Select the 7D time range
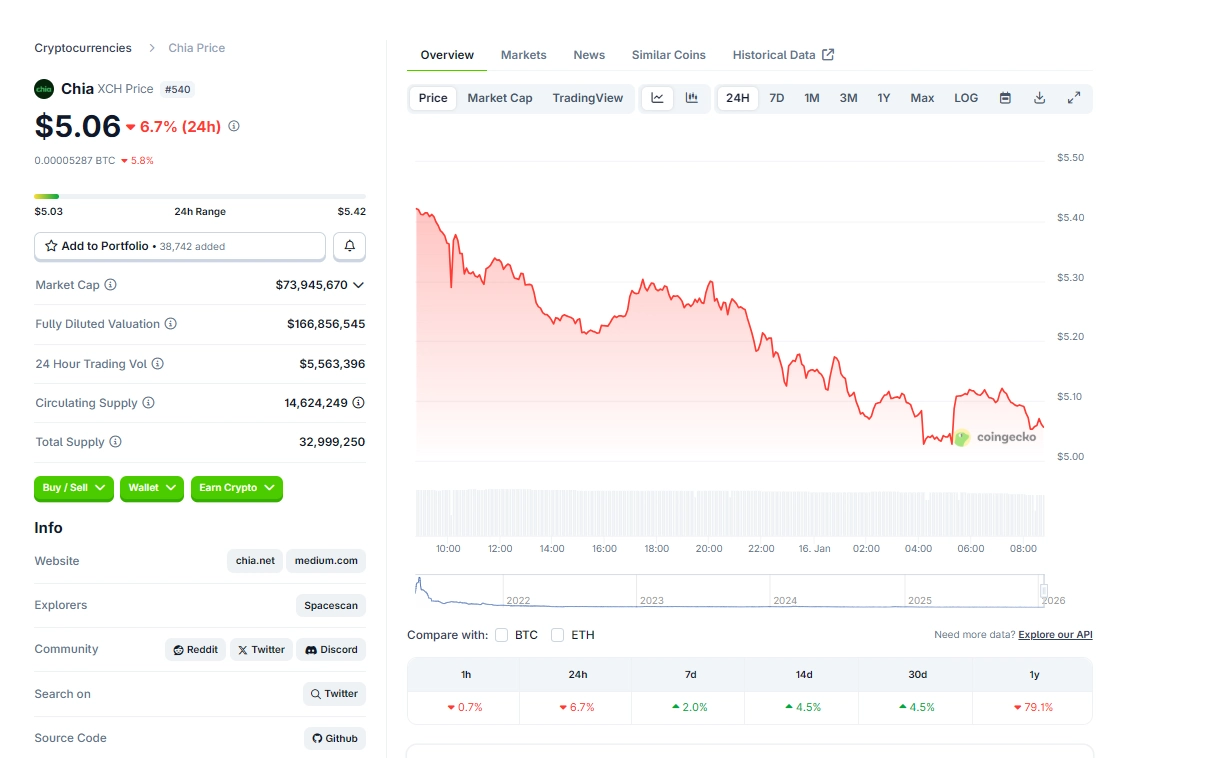 (x=776, y=98)
